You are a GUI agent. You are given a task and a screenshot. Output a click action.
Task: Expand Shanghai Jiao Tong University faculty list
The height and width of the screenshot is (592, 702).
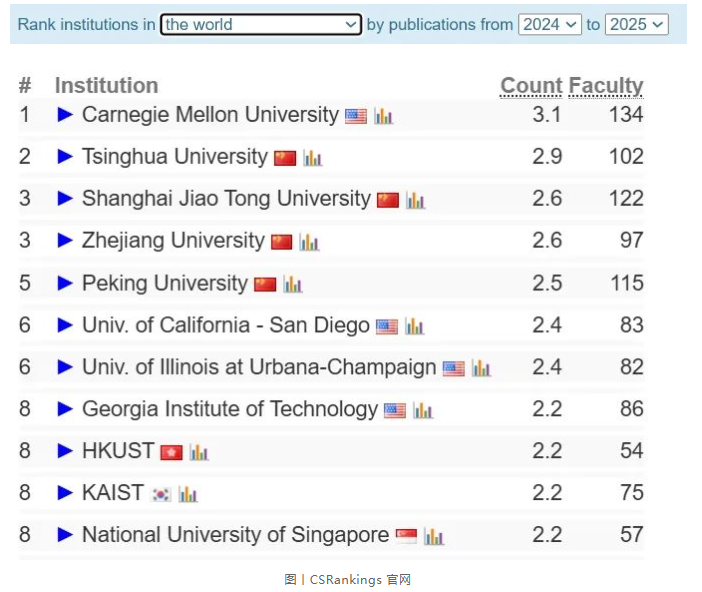tap(65, 198)
